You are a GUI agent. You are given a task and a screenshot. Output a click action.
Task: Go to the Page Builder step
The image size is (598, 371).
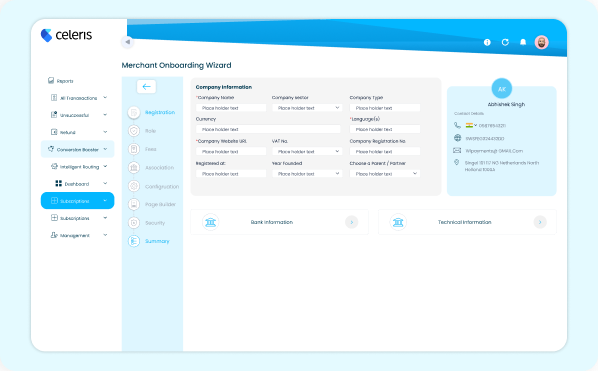[x=152, y=204]
